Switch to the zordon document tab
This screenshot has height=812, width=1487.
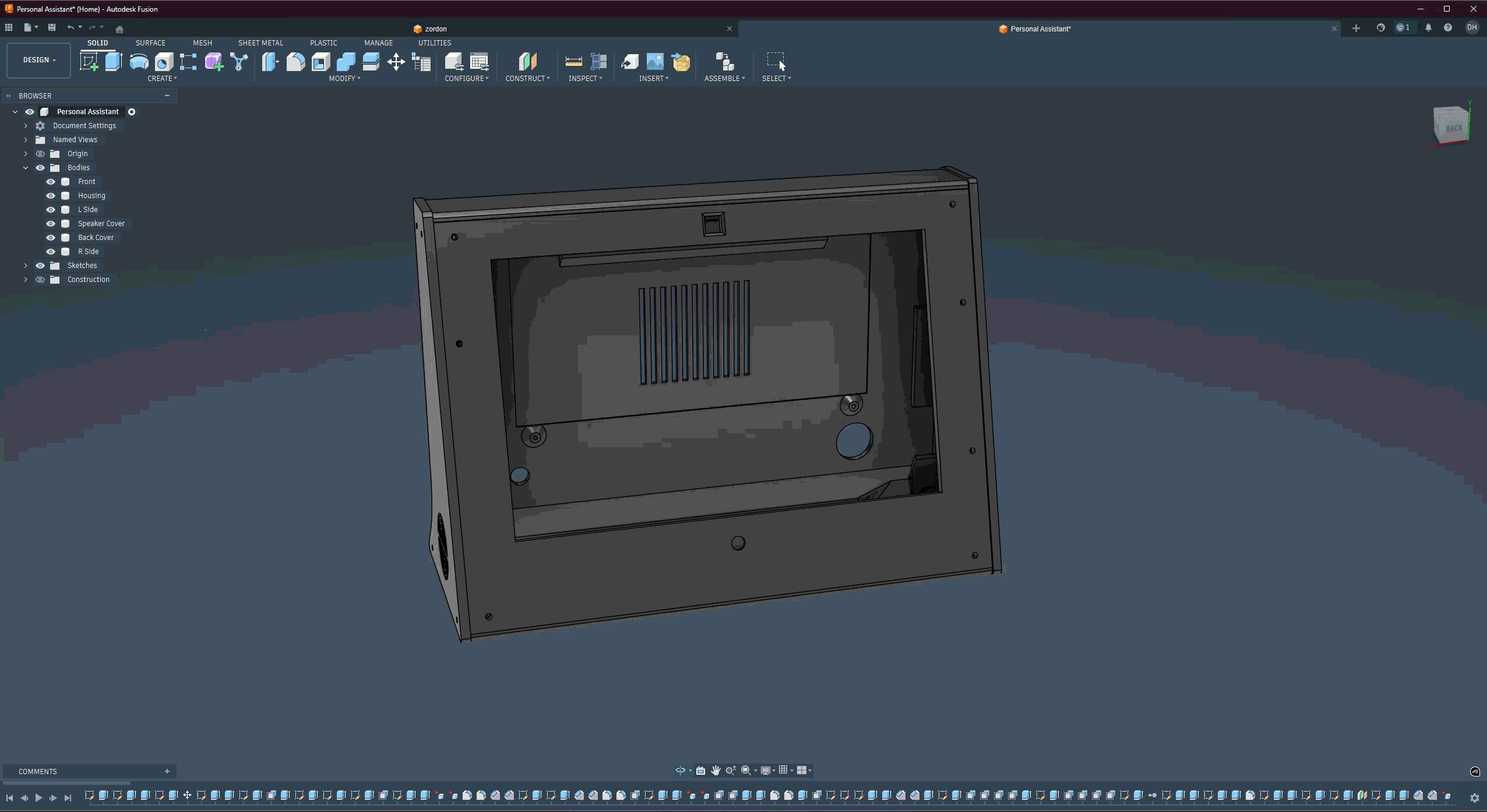[x=435, y=29]
